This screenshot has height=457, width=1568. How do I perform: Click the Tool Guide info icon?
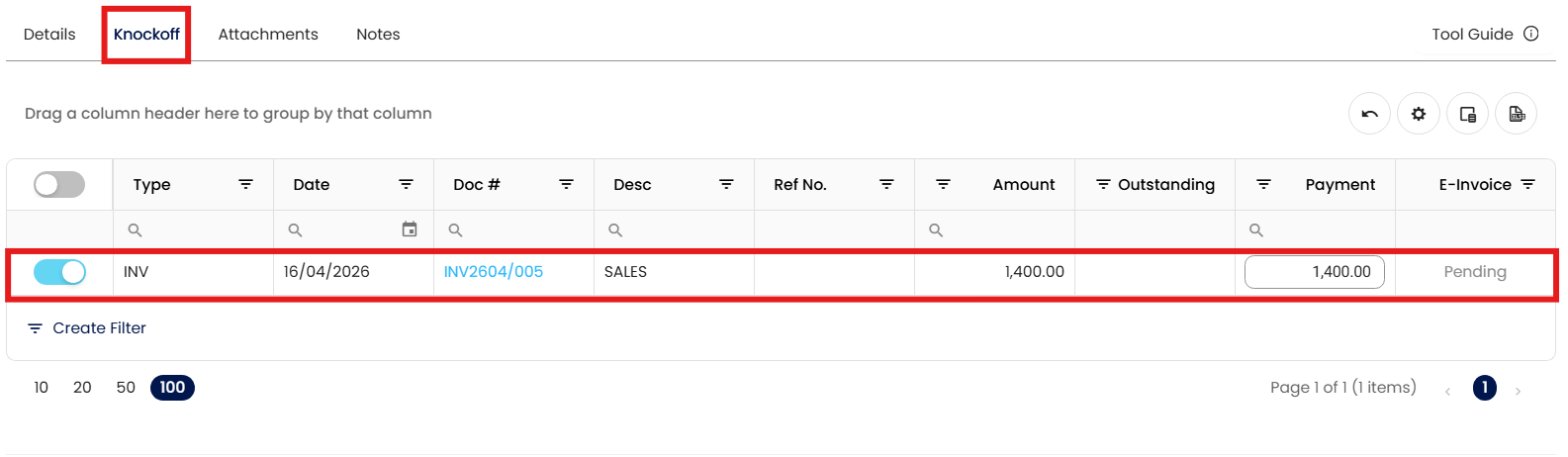(x=1530, y=34)
